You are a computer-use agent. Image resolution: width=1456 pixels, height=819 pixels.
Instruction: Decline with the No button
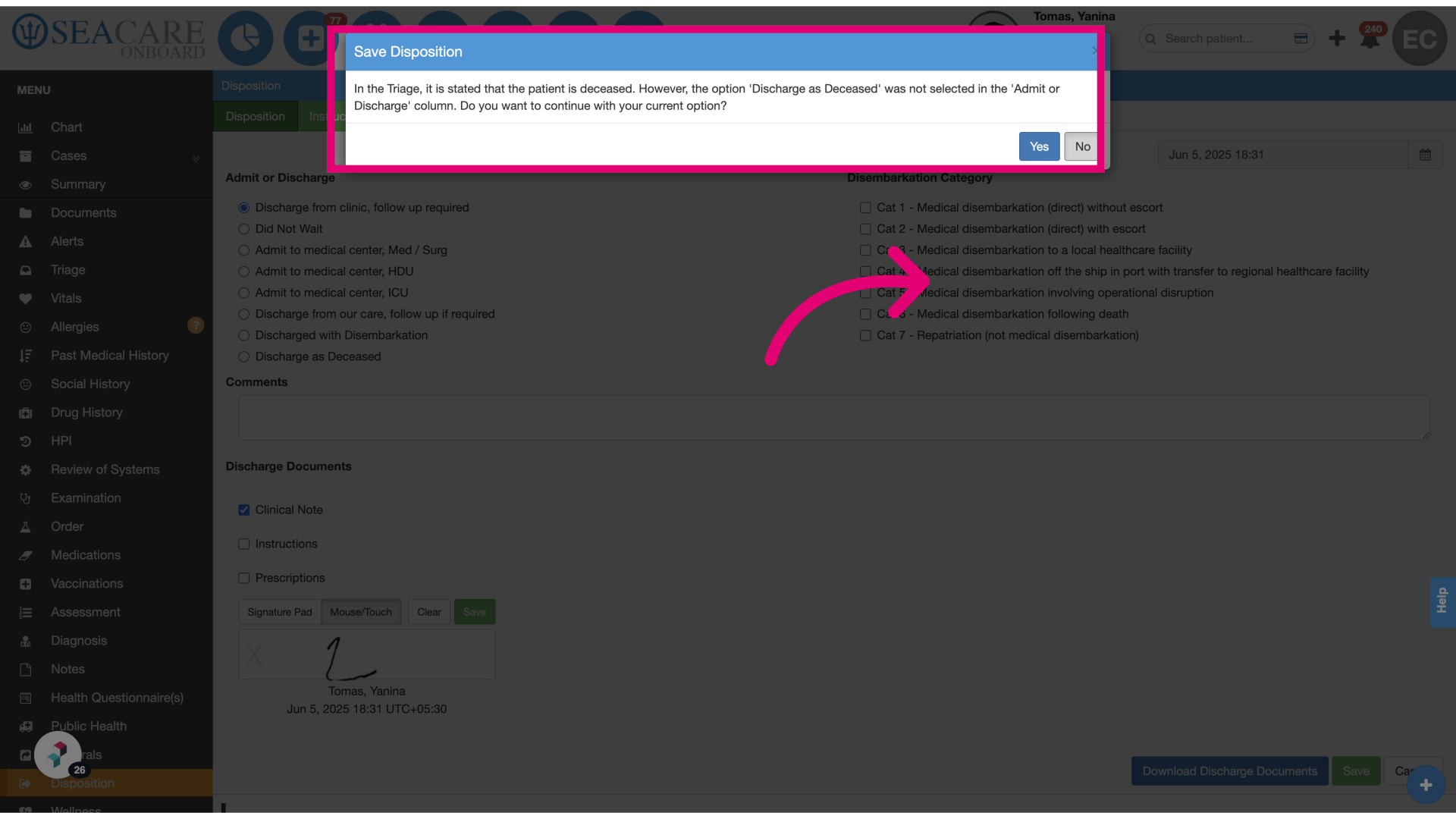coord(1082,146)
